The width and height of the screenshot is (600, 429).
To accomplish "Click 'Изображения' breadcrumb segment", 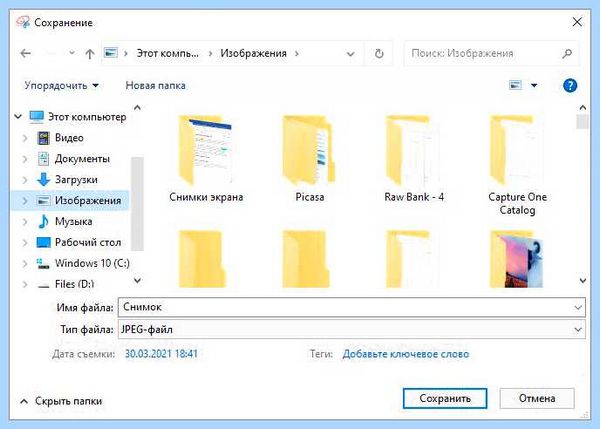I will (x=253, y=53).
